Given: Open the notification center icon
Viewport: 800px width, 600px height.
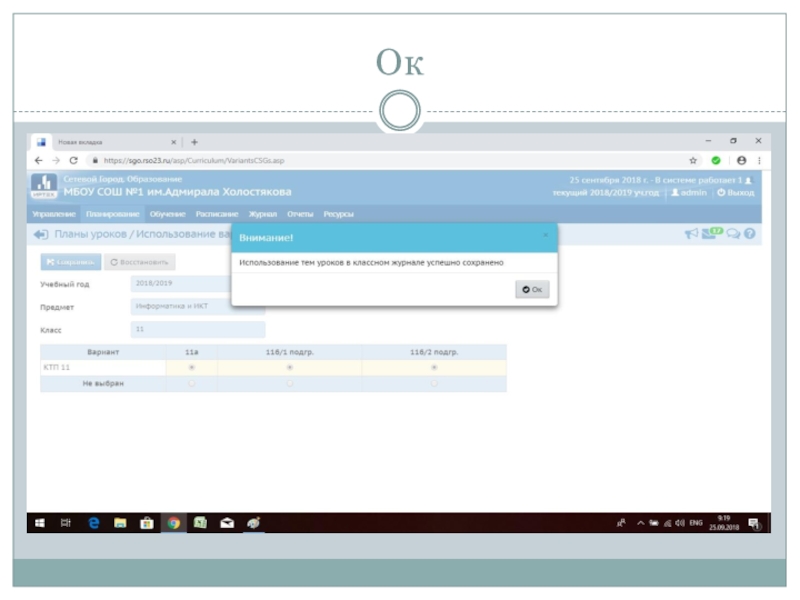Looking at the screenshot, I should (x=754, y=523).
